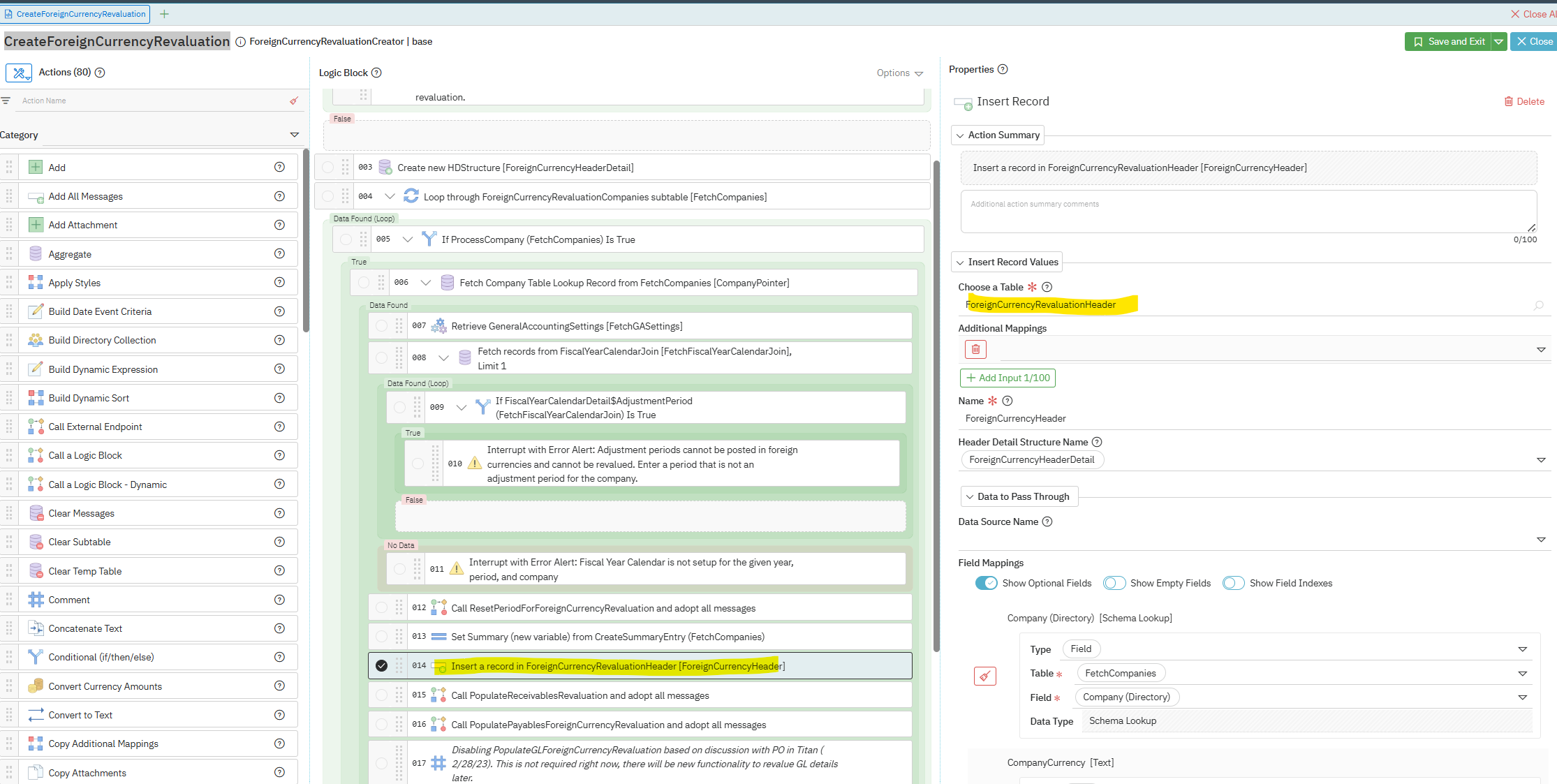Click the Action Name filter field
The image size is (1557, 784).
tap(152, 101)
